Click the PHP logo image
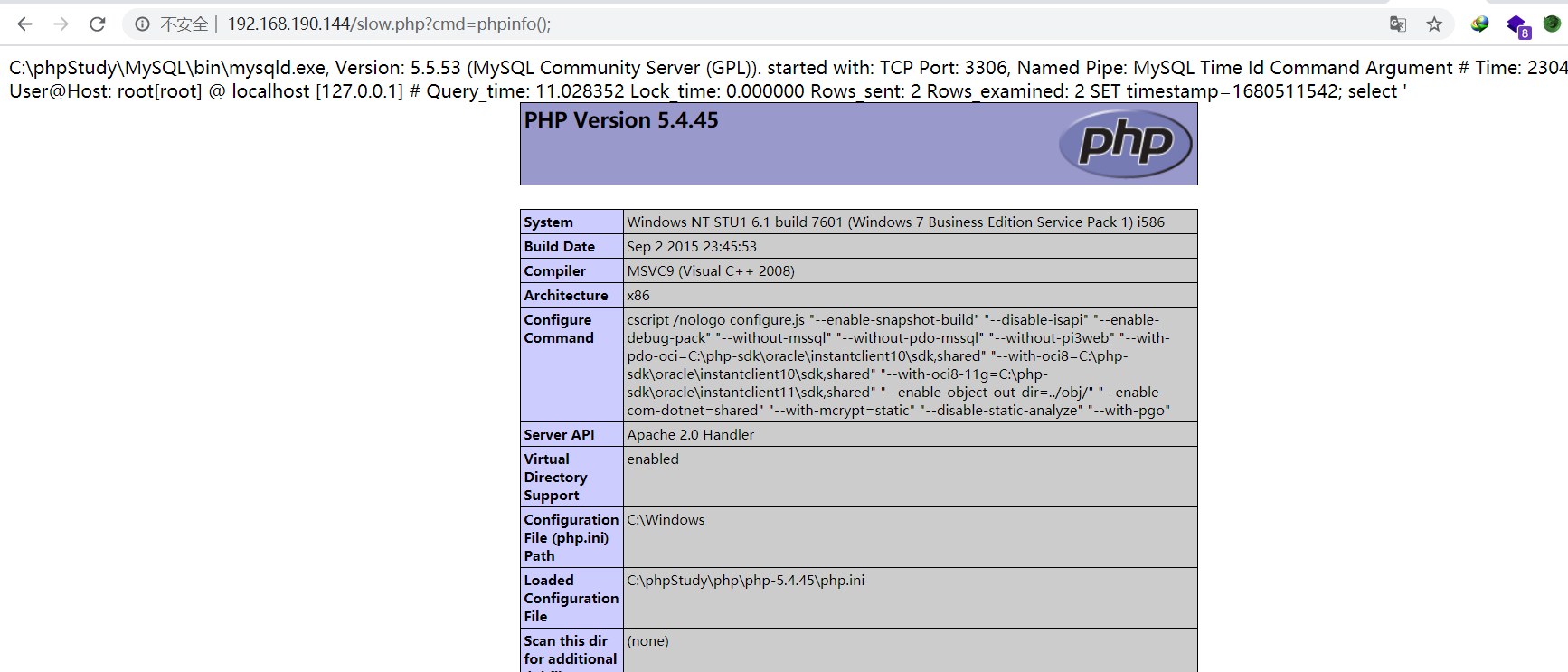The width and height of the screenshot is (1568, 672). point(1126,143)
